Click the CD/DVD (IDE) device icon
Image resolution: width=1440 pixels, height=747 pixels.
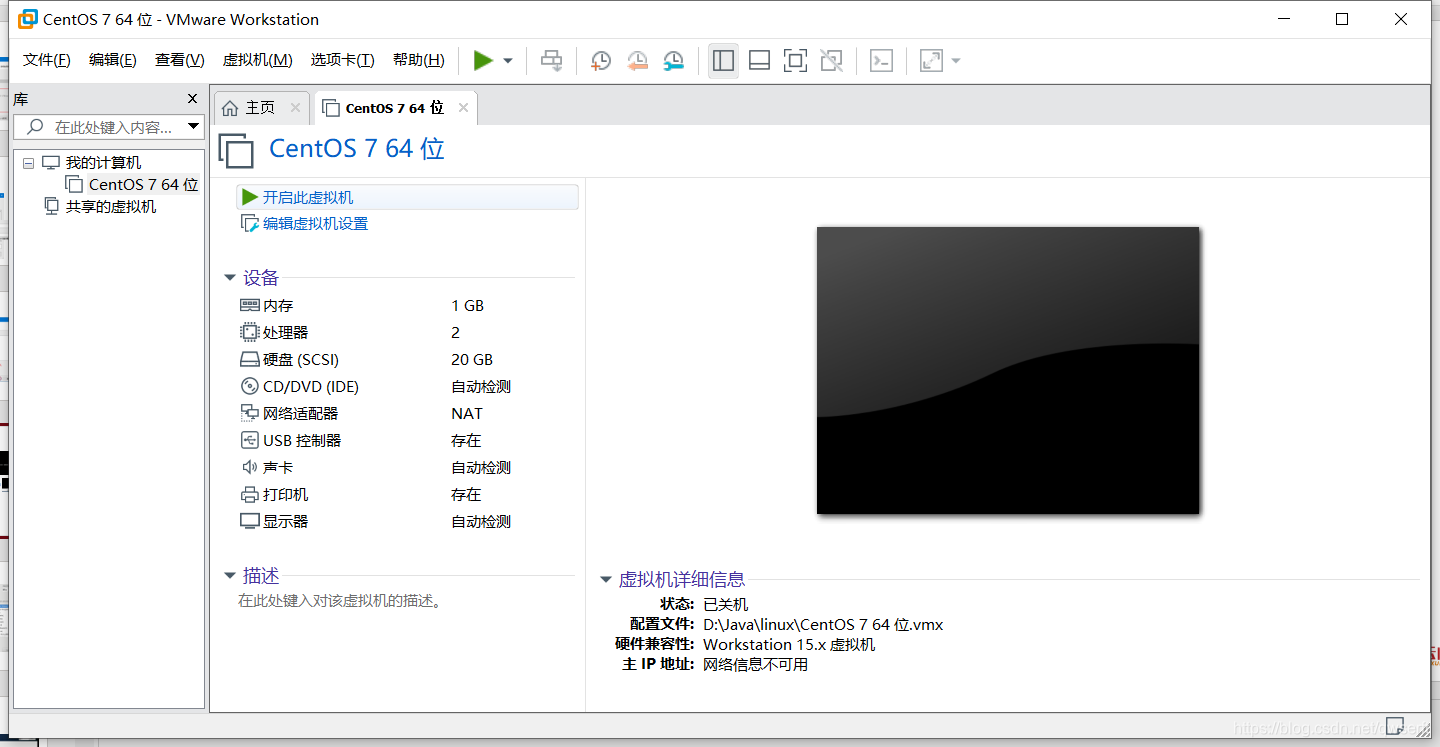click(250, 387)
